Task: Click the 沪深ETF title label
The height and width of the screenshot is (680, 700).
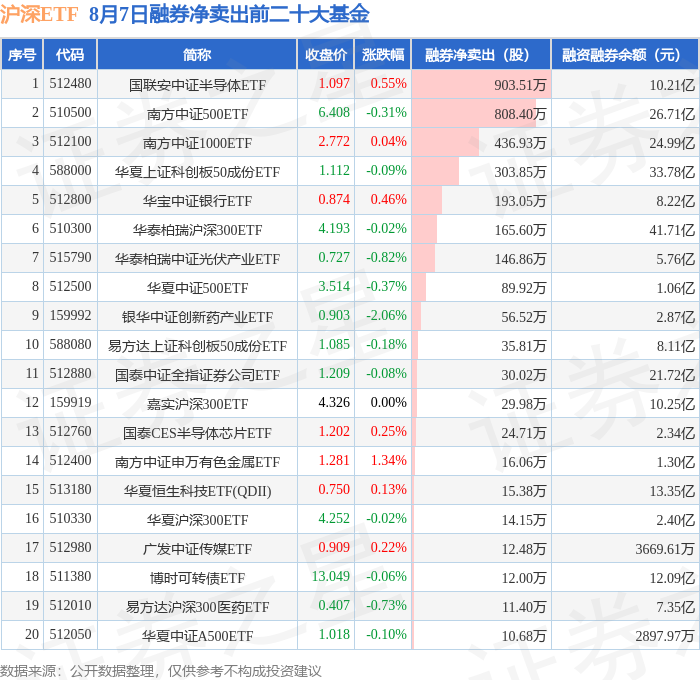Action: 39,14
